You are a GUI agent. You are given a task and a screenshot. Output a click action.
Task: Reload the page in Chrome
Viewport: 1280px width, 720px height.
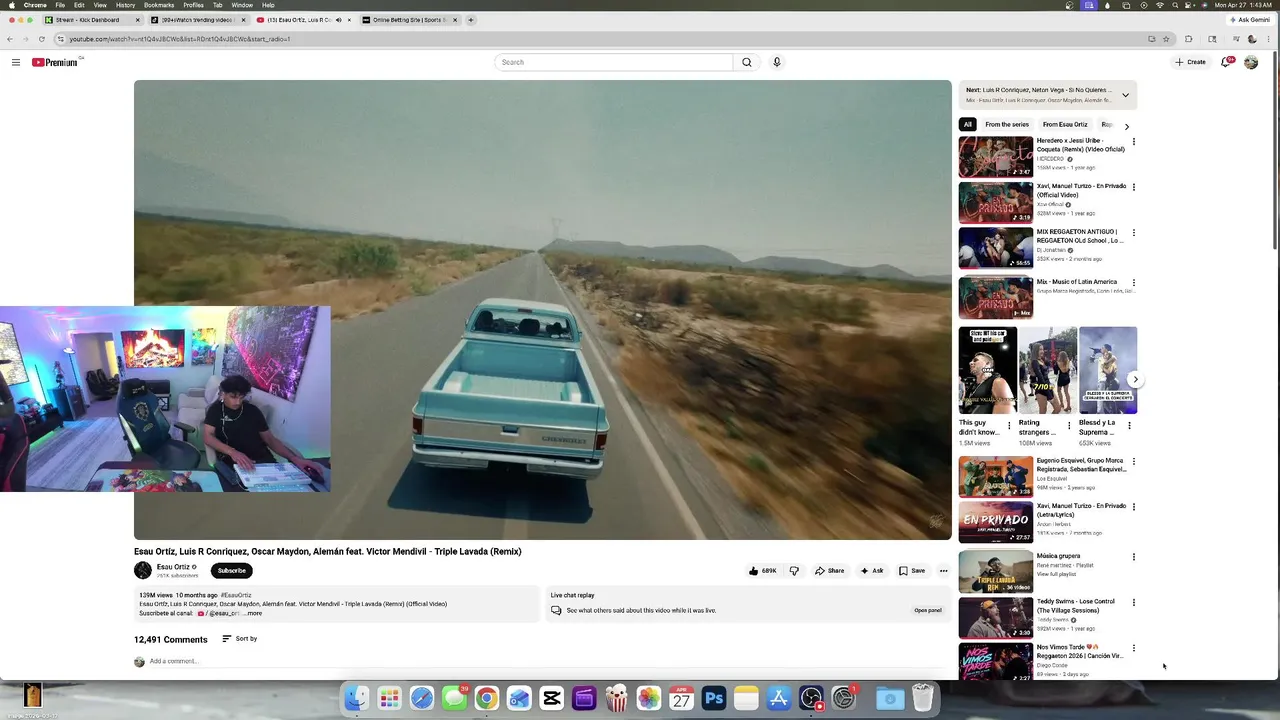41,39
